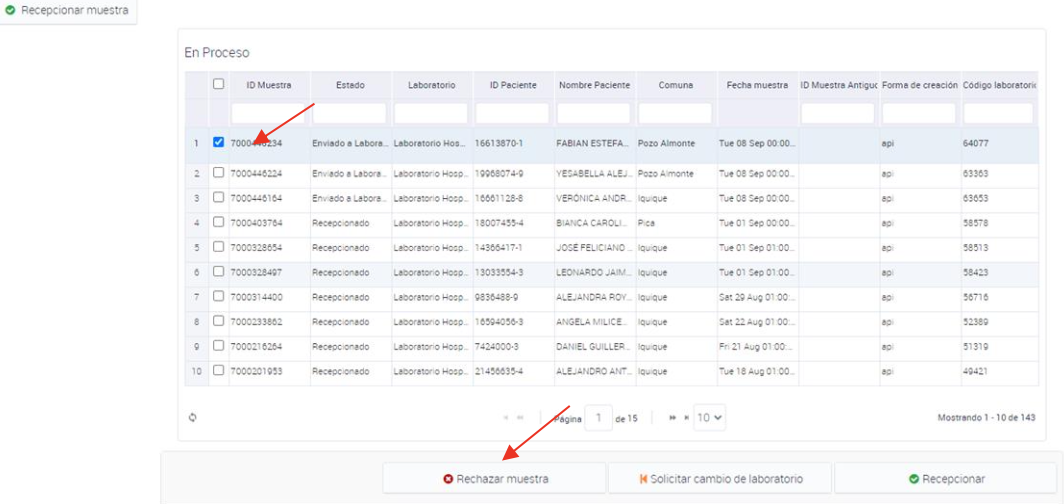Click the Forma de creación filter input
Image resolution: width=1064 pixels, height=504 pixels.
tap(919, 113)
